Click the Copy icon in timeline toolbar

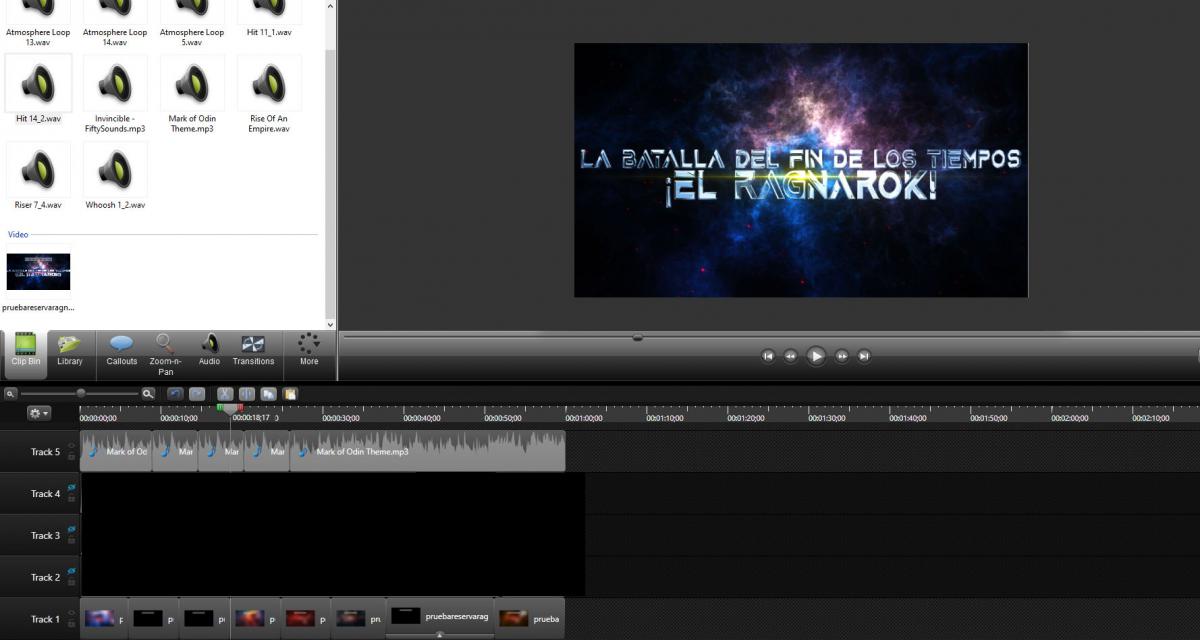[268, 394]
